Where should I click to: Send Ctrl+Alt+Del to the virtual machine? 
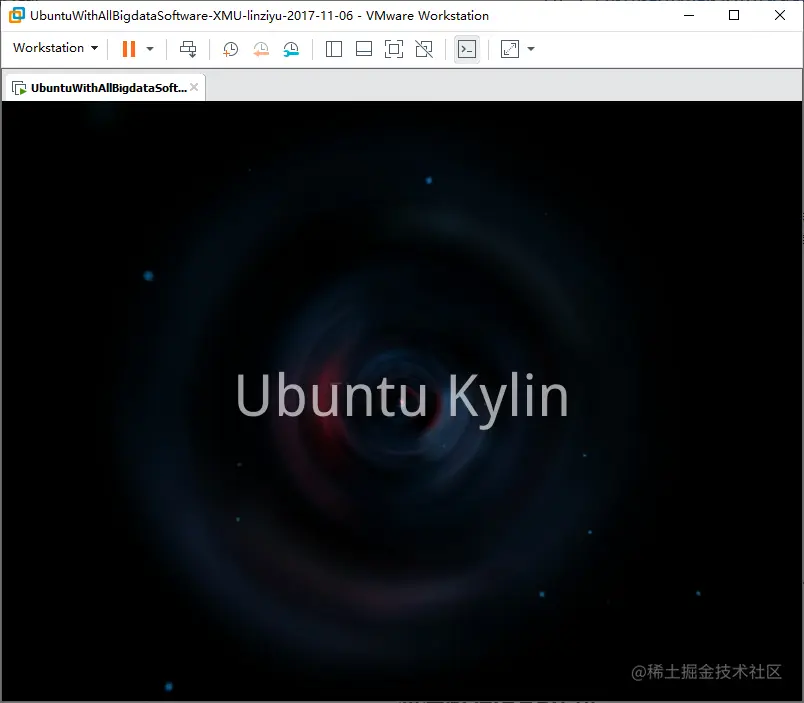tap(188, 49)
